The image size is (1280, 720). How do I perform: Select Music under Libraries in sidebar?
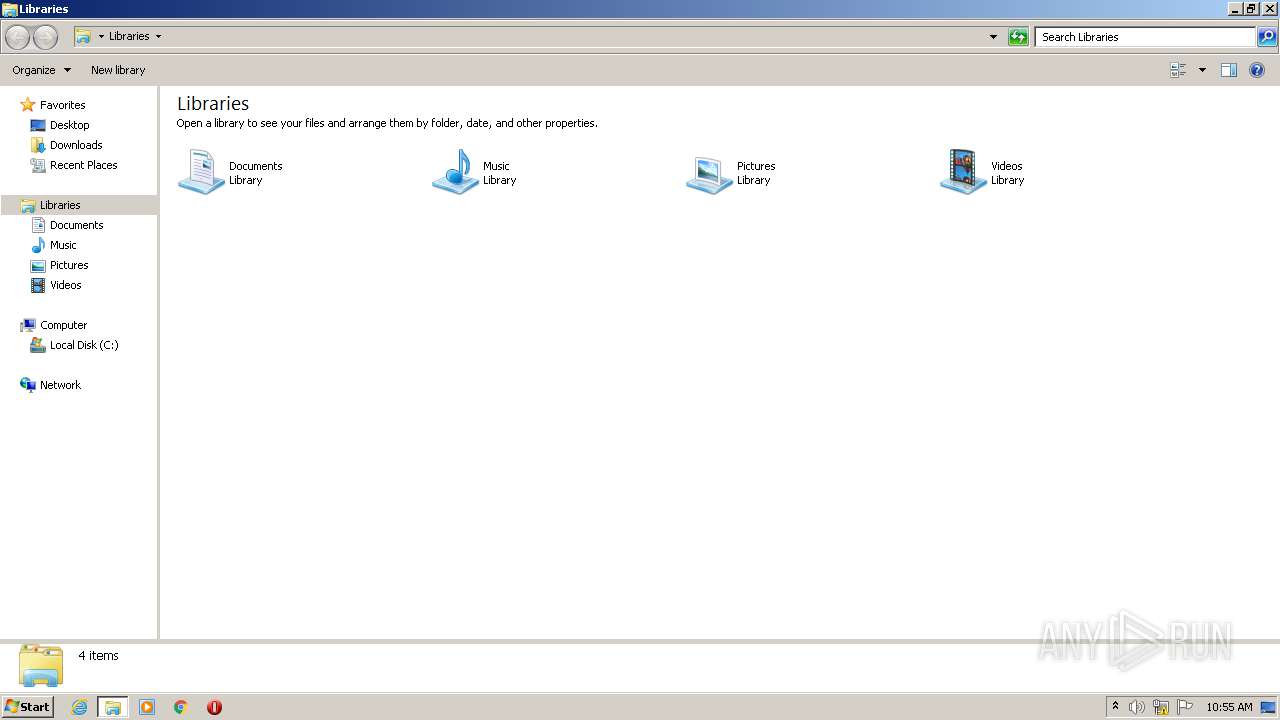click(x=63, y=245)
